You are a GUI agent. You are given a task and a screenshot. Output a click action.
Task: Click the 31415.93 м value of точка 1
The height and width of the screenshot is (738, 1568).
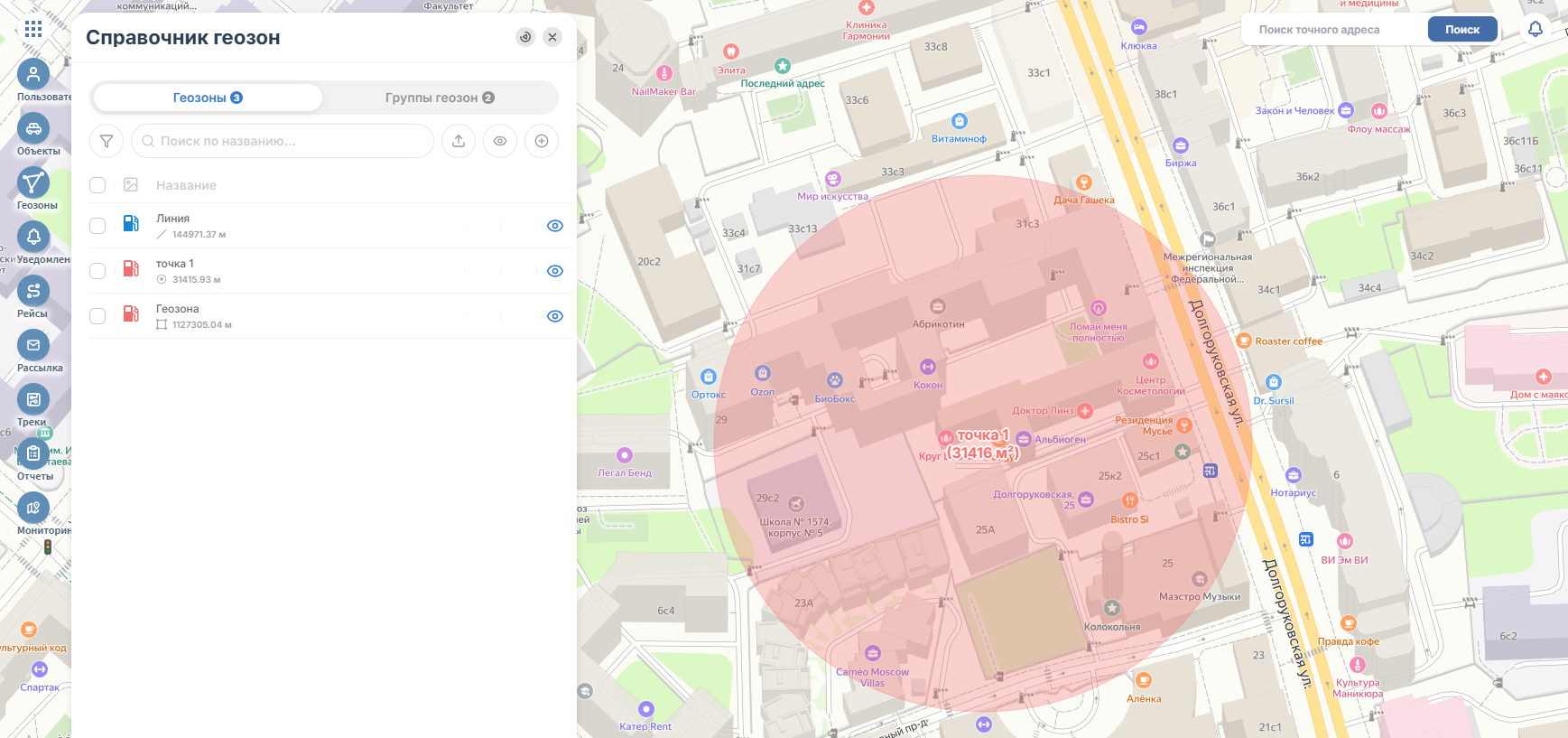coord(196,280)
